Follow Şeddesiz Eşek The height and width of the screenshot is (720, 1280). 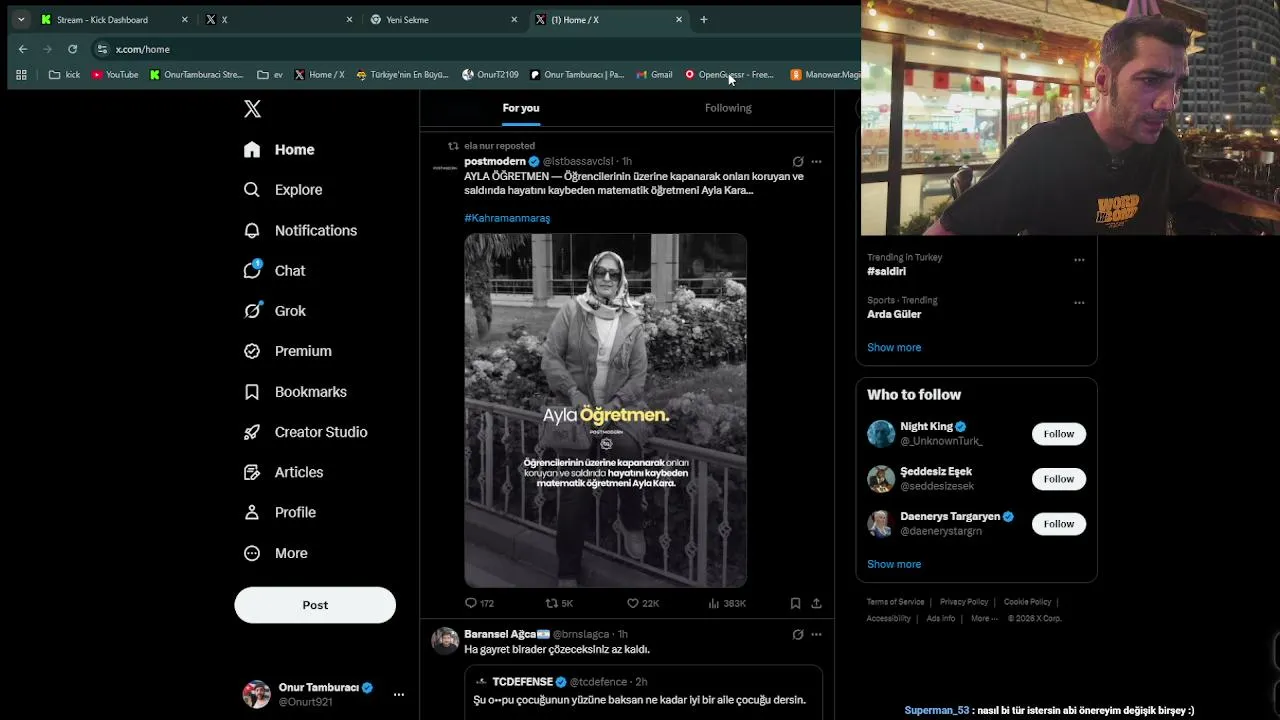click(x=1058, y=479)
